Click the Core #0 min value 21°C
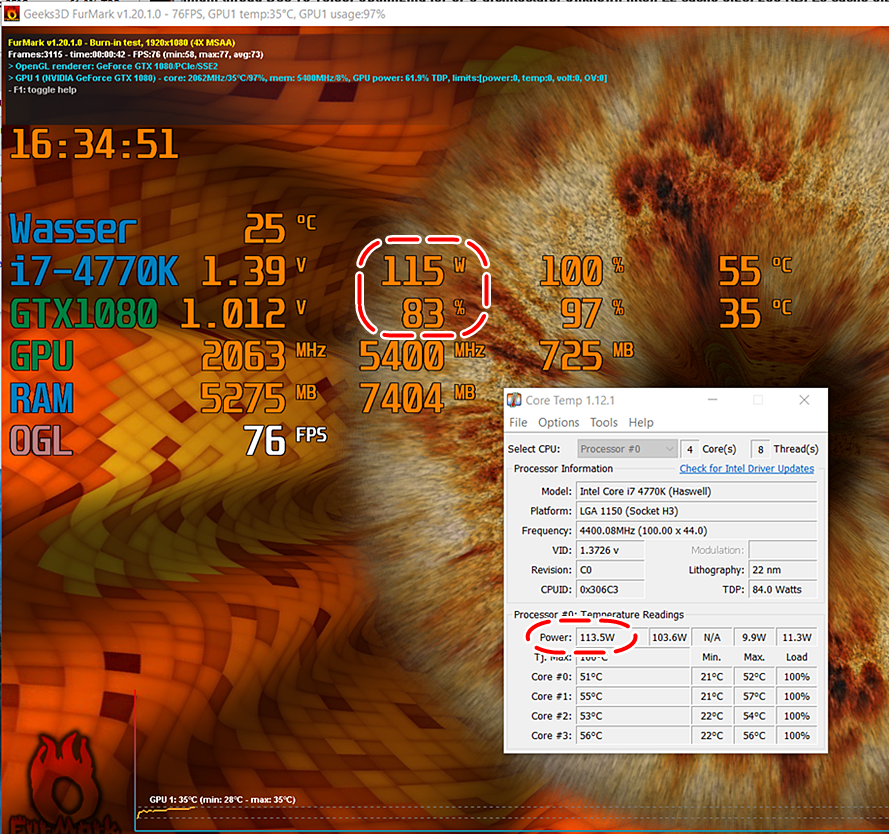The image size is (889, 834). (x=712, y=676)
